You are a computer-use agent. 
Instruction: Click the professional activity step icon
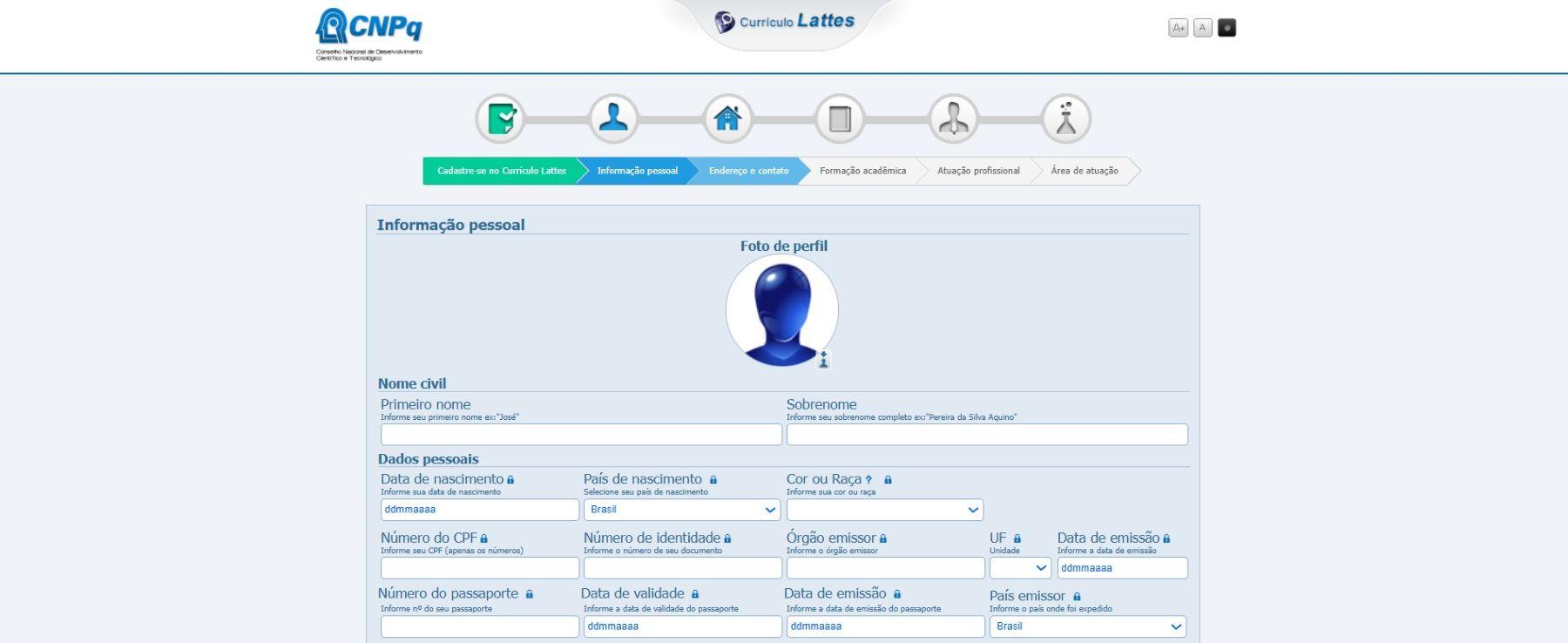pos(953,118)
